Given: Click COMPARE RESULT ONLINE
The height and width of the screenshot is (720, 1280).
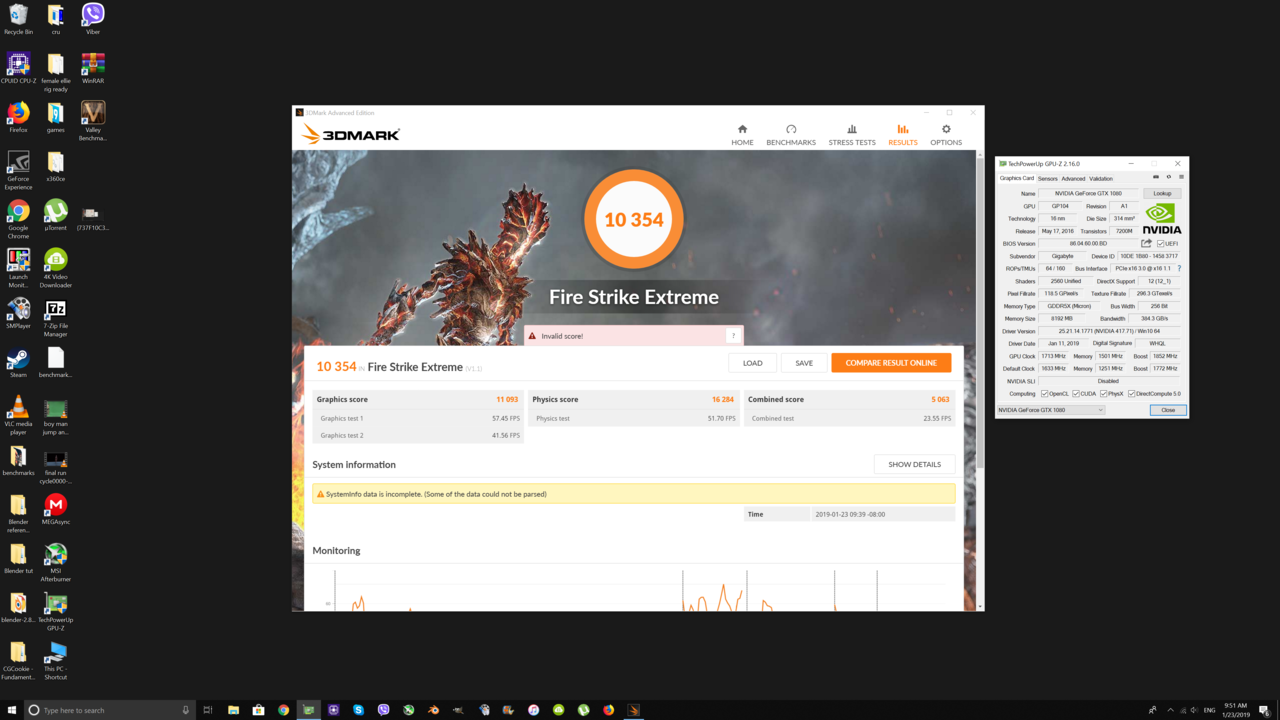Looking at the screenshot, I should point(891,363).
